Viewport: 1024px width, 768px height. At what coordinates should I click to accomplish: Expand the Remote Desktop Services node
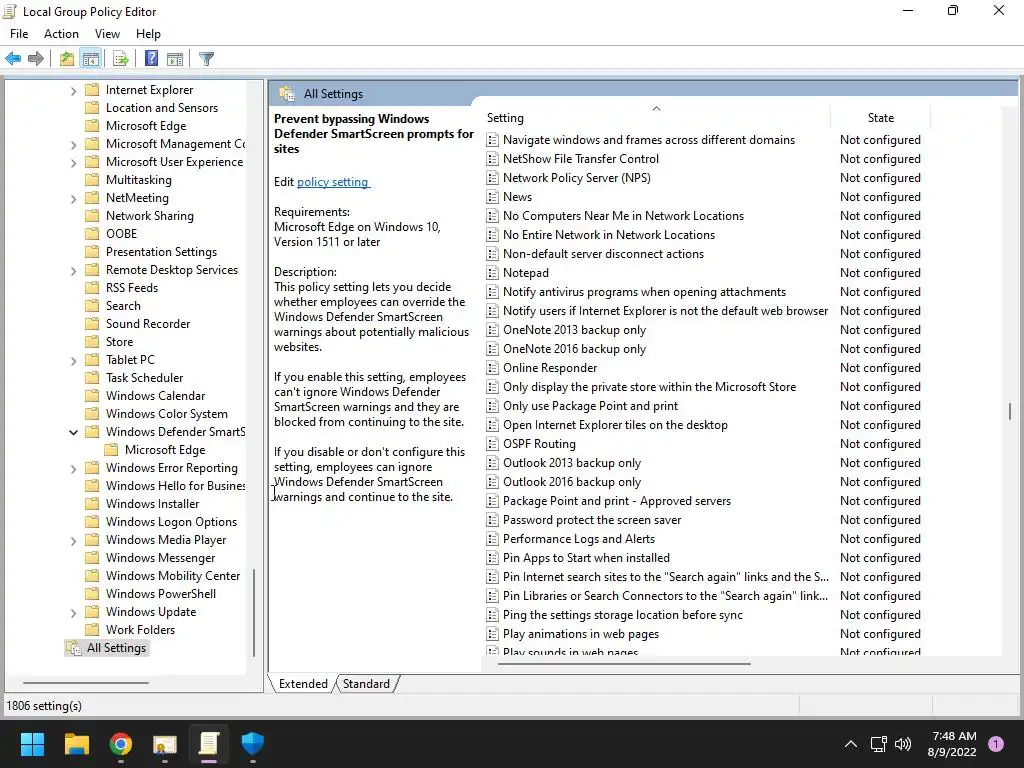click(73, 271)
